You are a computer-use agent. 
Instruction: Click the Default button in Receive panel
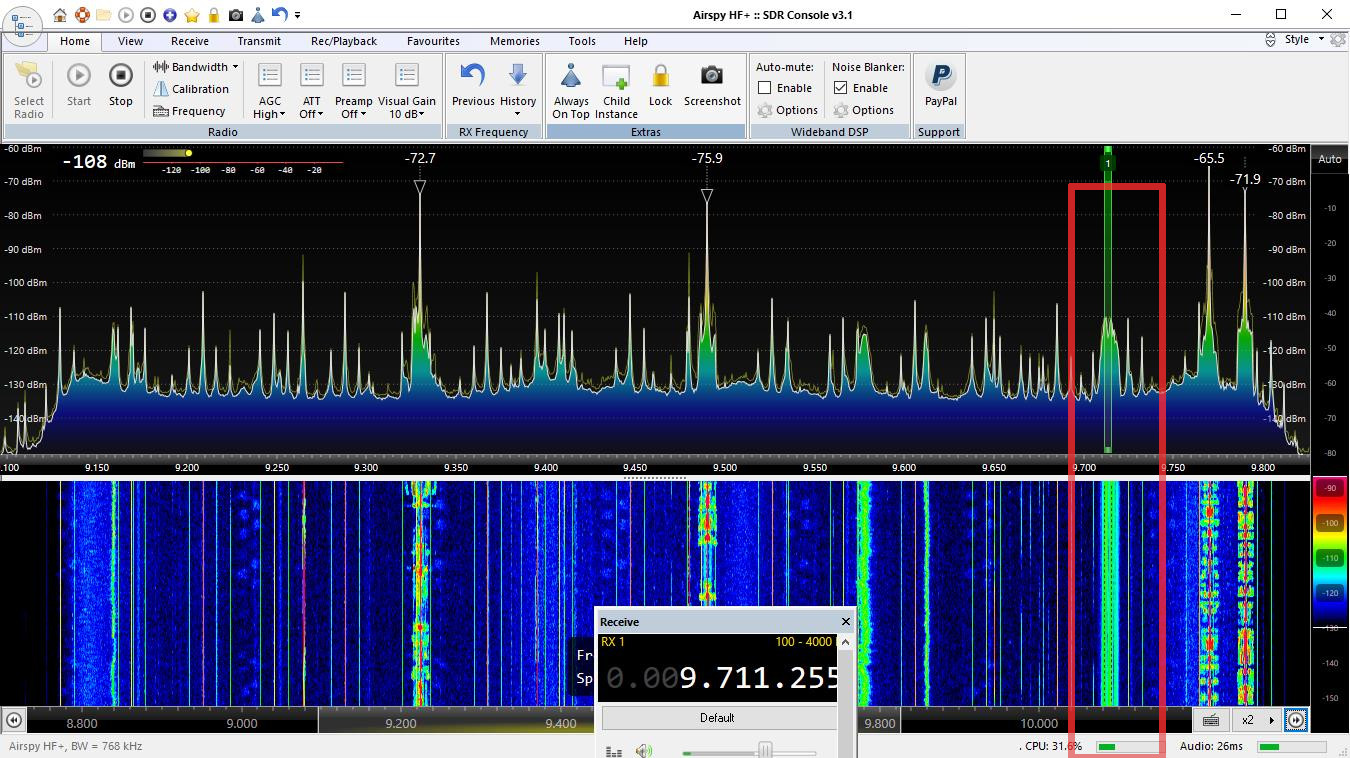pyautogui.click(x=718, y=718)
